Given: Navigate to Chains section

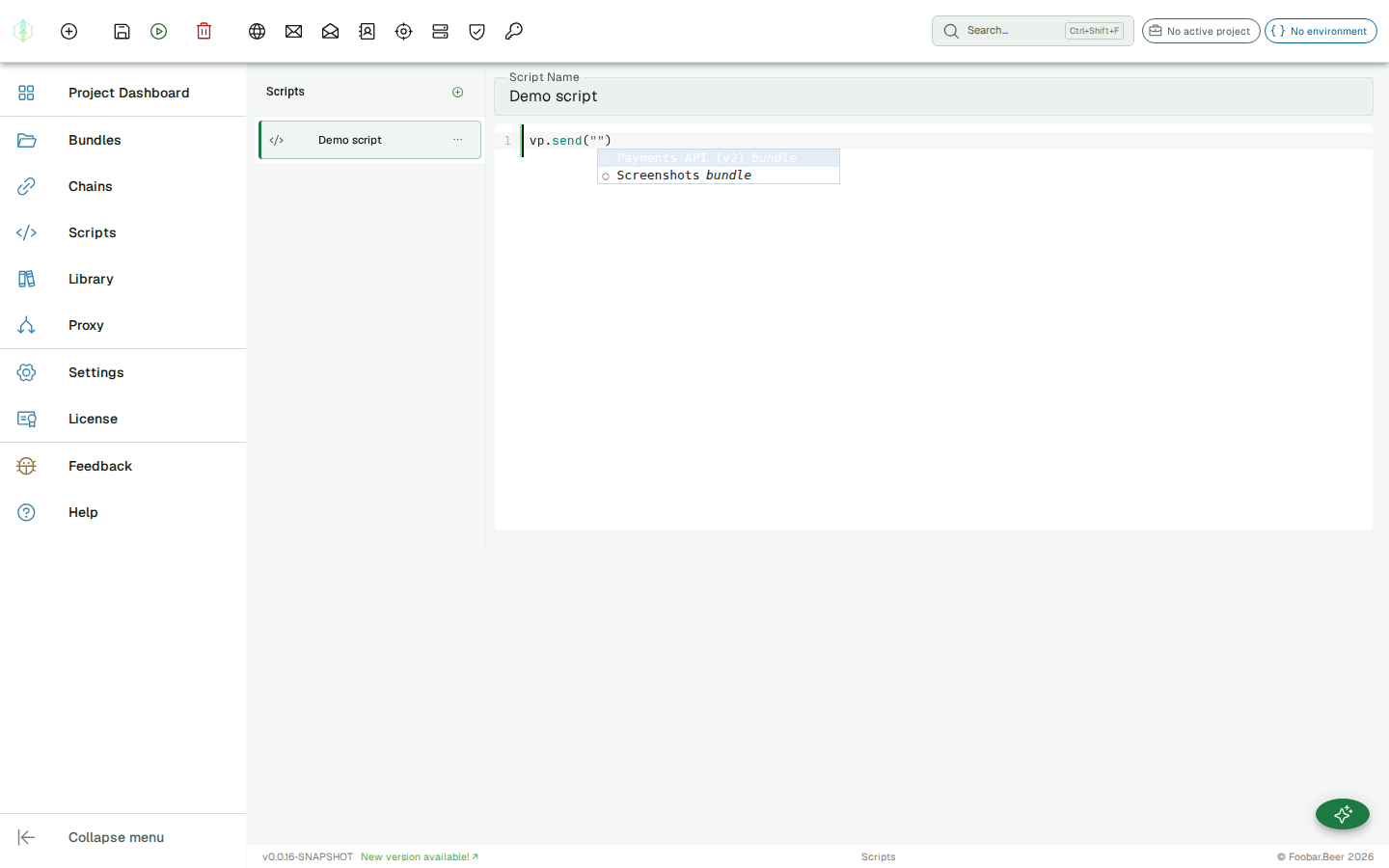Looking at the screenshot, I should (123, 186).
